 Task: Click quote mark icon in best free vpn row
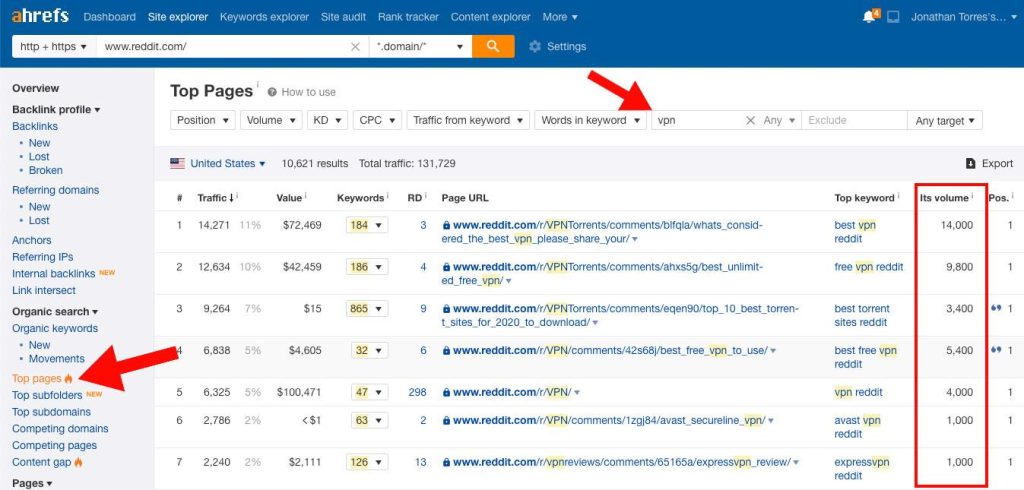(x=996, y=350)
